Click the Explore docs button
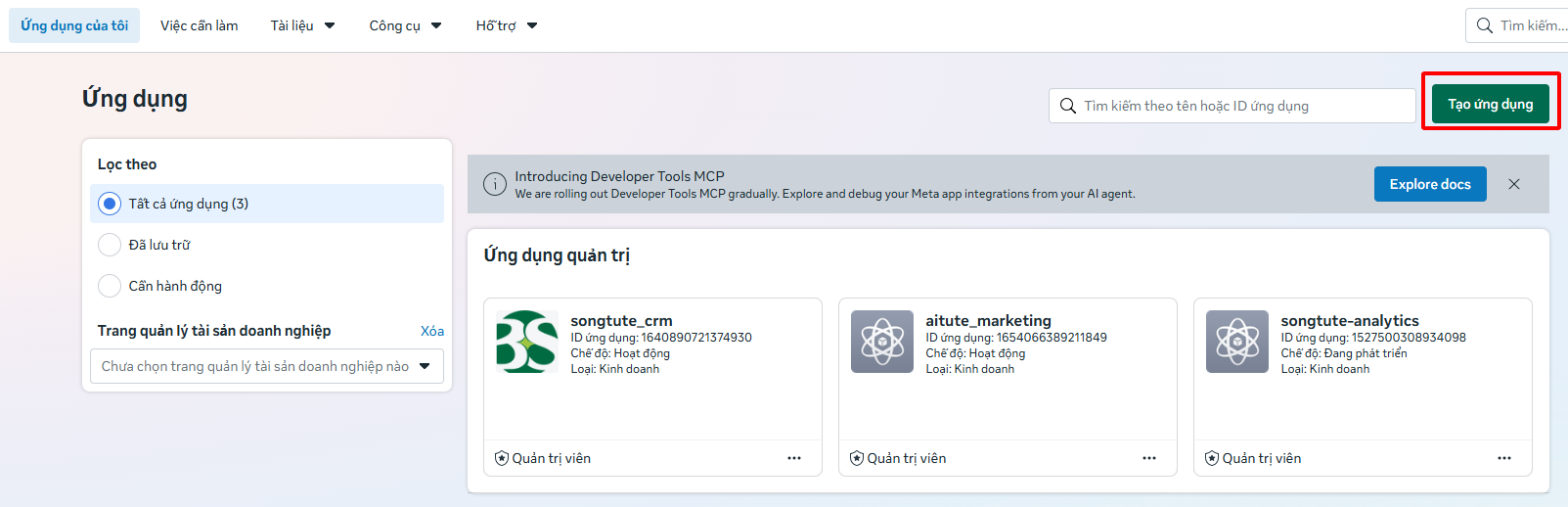Screen dimensions: 1568x507 [x=1430, y=184]
